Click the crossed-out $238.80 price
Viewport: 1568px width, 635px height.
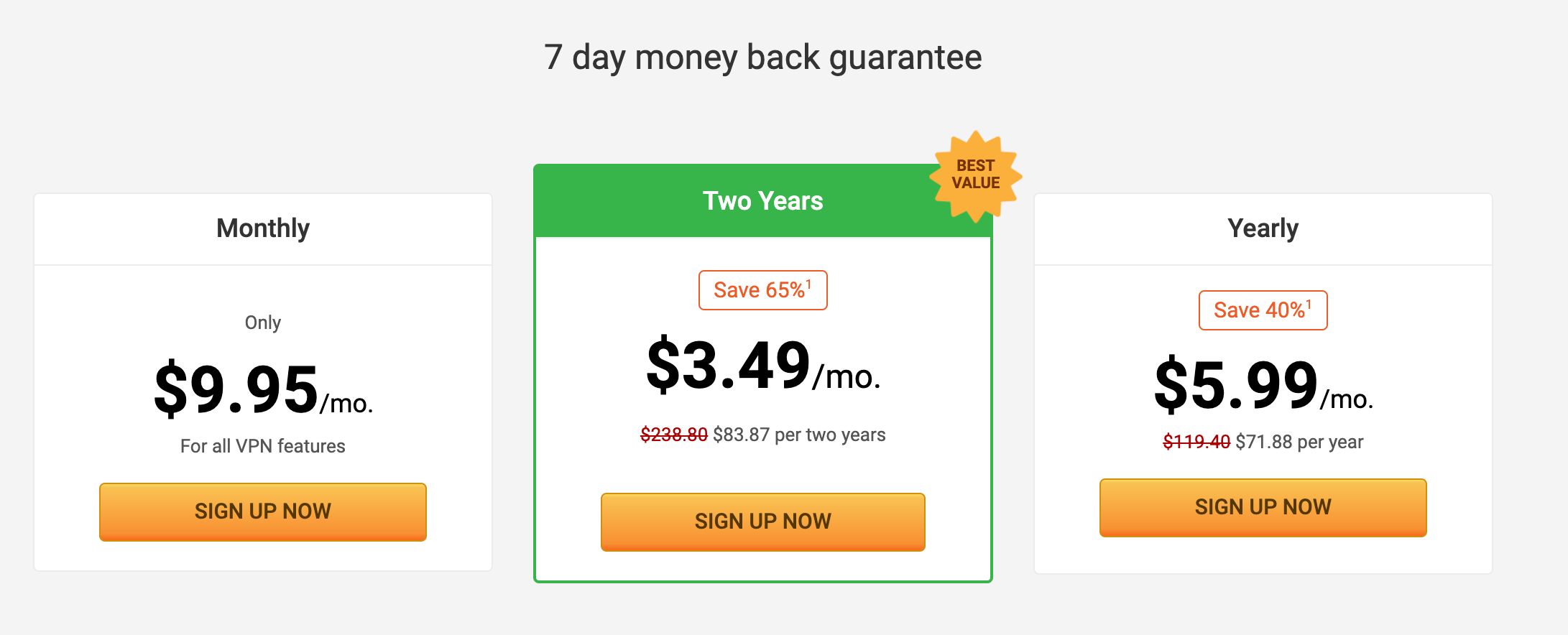tap(674, 435)
